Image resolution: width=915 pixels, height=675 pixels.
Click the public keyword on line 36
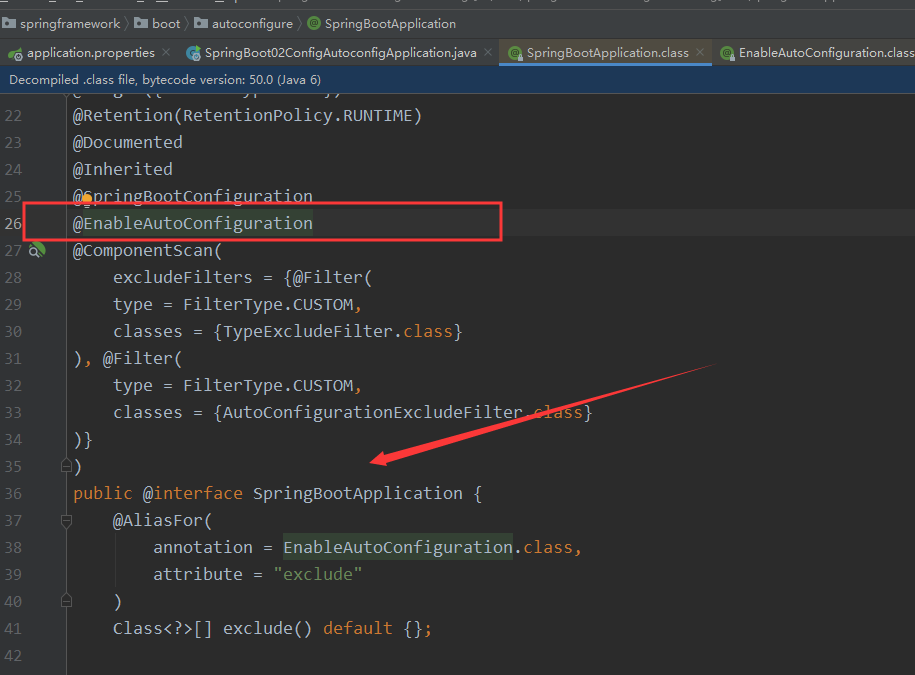[x=103, y=494]
